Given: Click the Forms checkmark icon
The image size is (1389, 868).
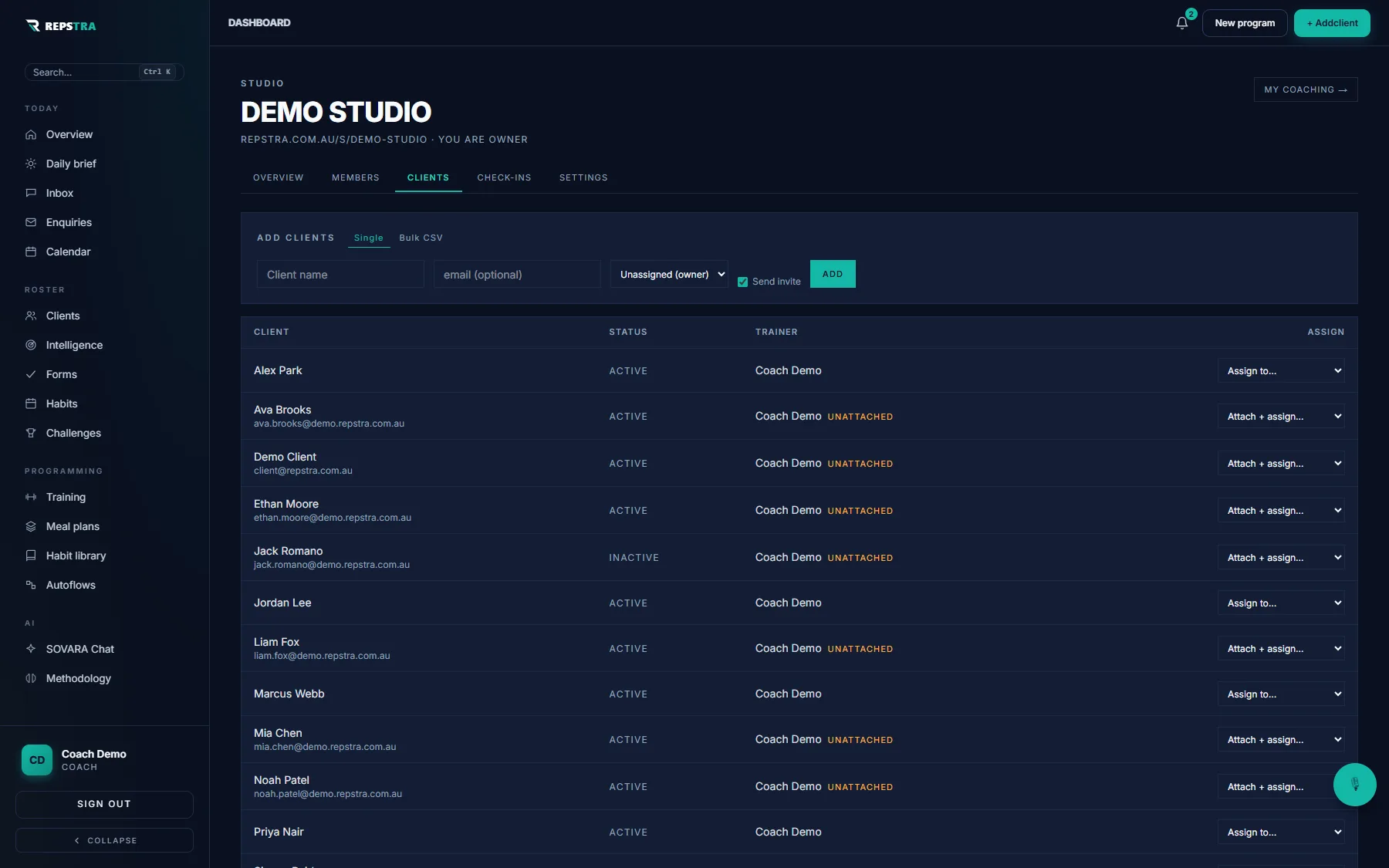Looking at the screenshot, I should point(31,374).
